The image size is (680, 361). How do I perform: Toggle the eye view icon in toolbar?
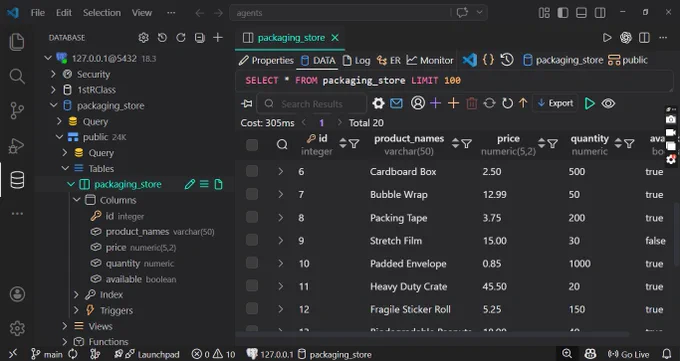pos(608,103)
